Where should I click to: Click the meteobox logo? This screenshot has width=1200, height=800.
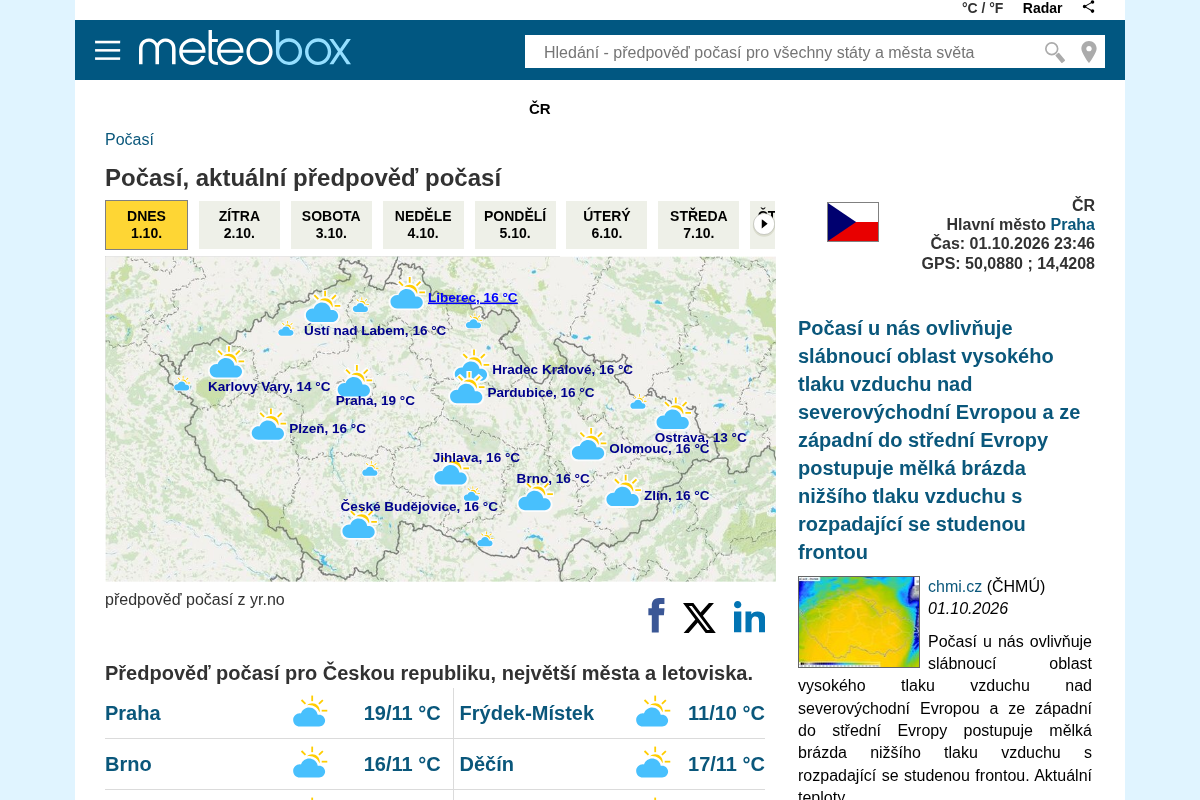pos(245,48)
